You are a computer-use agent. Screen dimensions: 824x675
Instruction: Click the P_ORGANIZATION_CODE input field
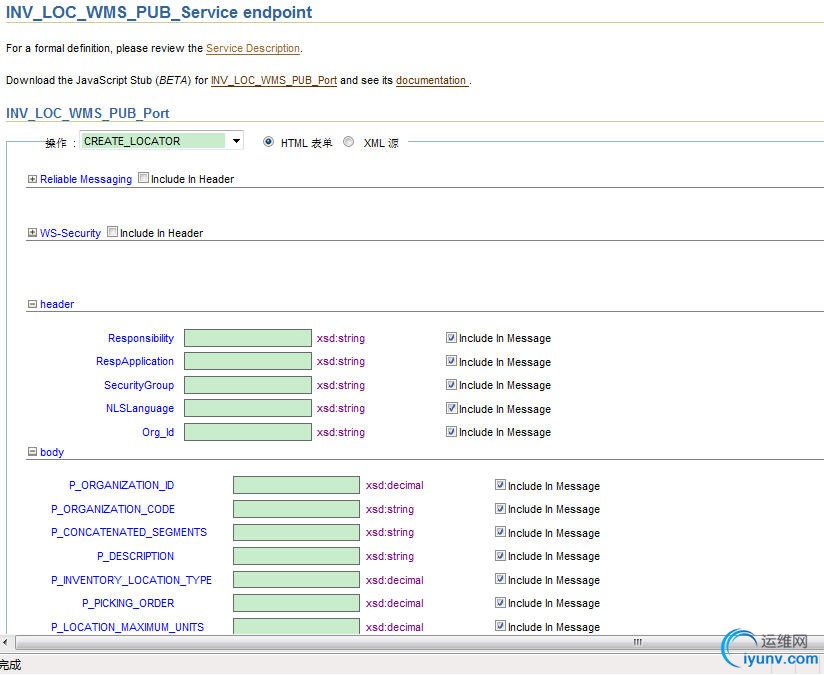click(296, 509)
